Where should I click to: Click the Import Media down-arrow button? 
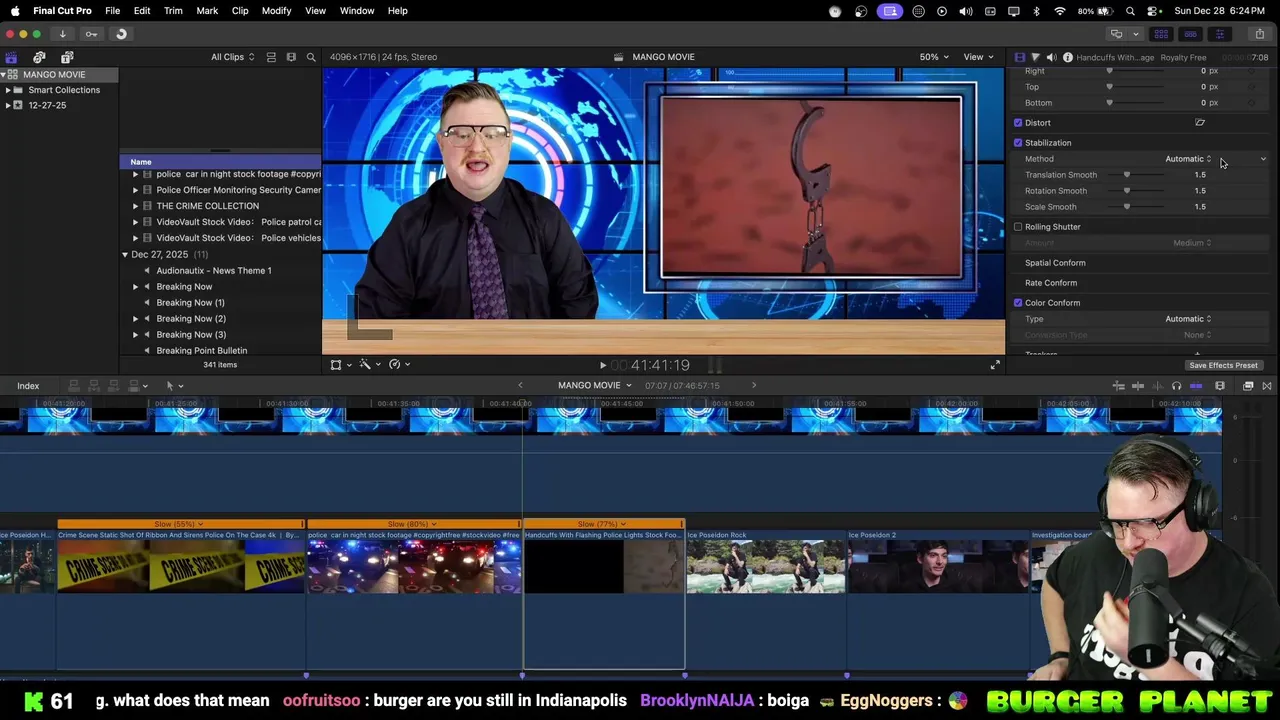tap(62, 34)
